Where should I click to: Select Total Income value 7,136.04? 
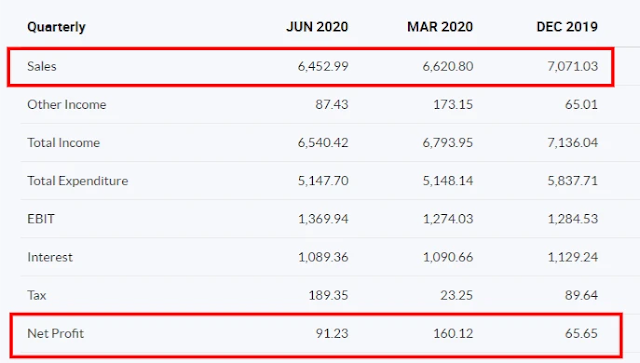[573, 143]
